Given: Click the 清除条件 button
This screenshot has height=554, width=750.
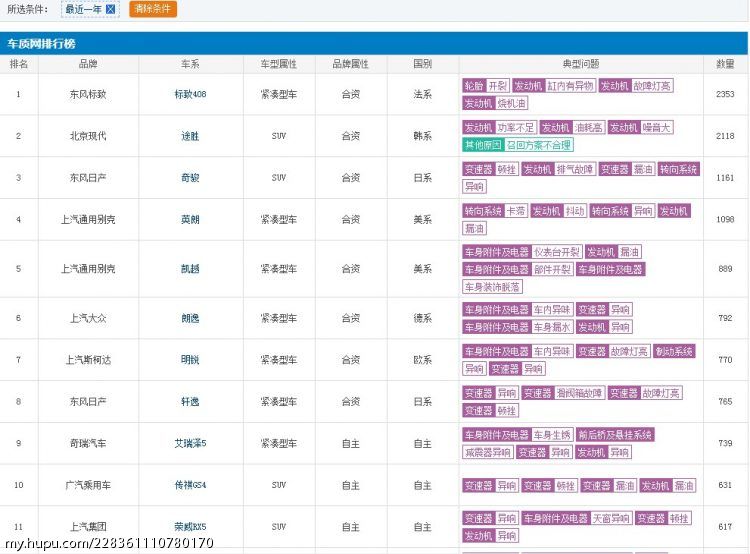Looking at the screenshot, I should 153,9.
